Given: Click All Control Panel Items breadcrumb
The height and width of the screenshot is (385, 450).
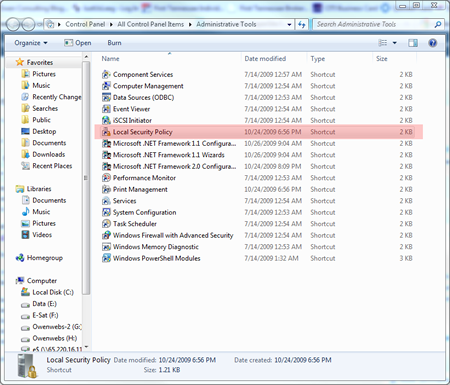Looking at the screenshot, I should click(x=150, y=24).
